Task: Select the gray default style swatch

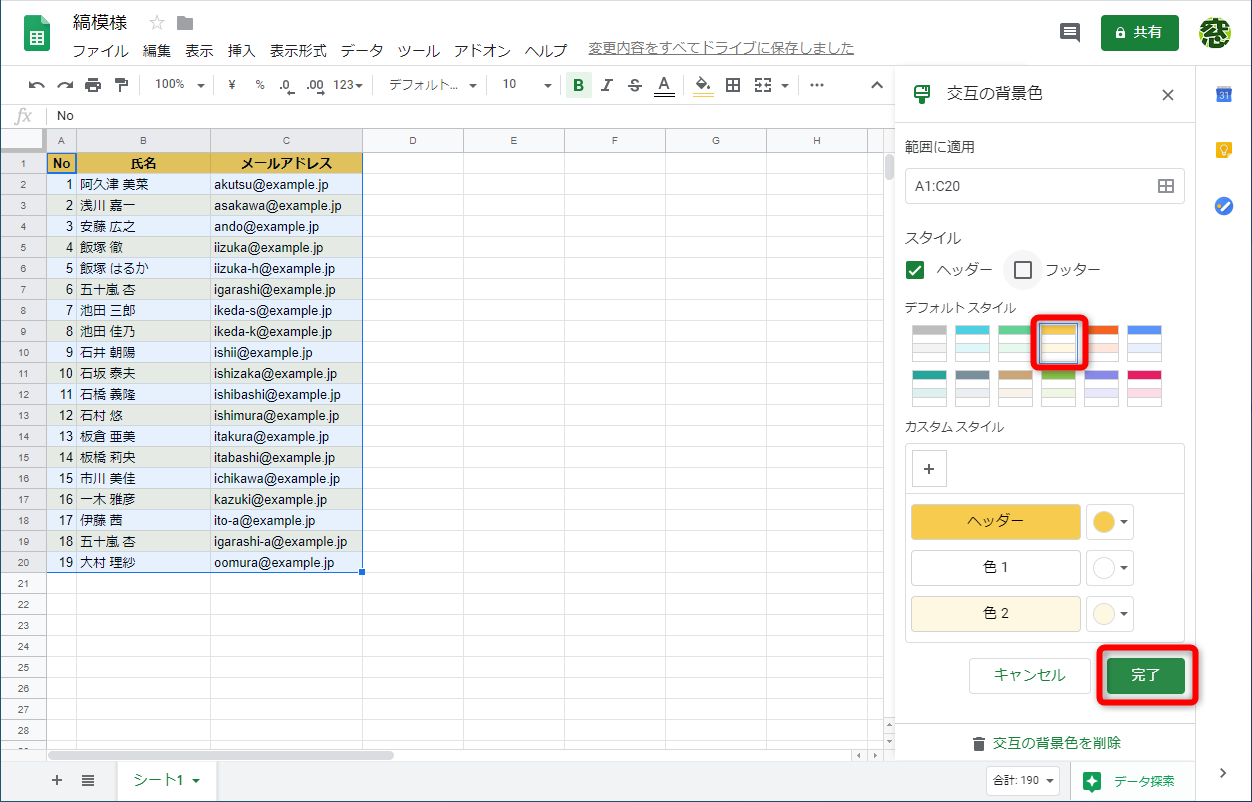Action: pyautogui.click(x=929, y=343)
